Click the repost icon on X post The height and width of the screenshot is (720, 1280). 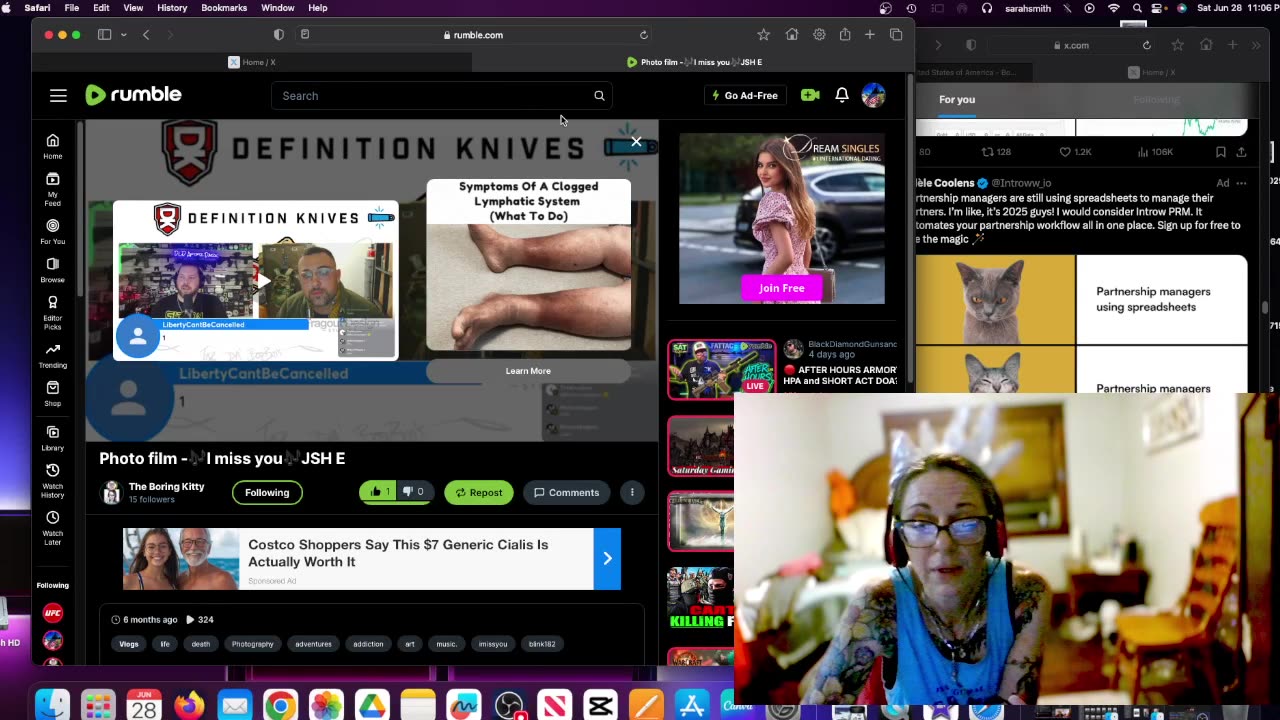pyautogui.click(x=987, y=152)
